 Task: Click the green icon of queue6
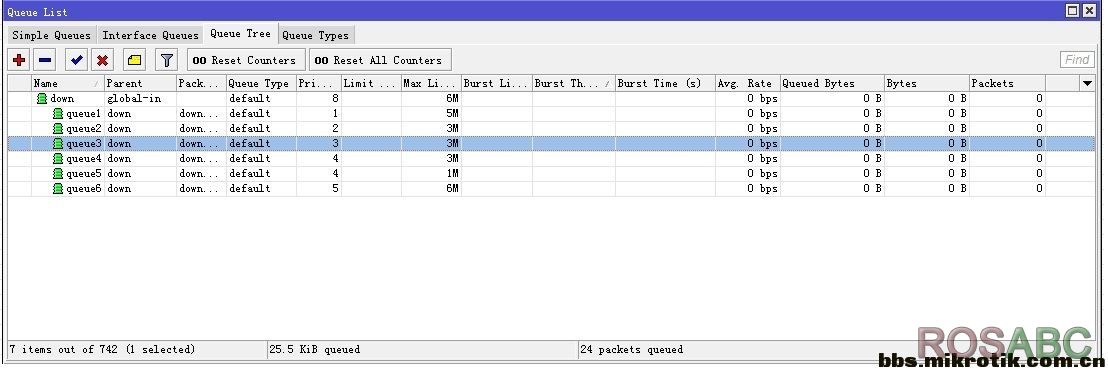point(59,189)
